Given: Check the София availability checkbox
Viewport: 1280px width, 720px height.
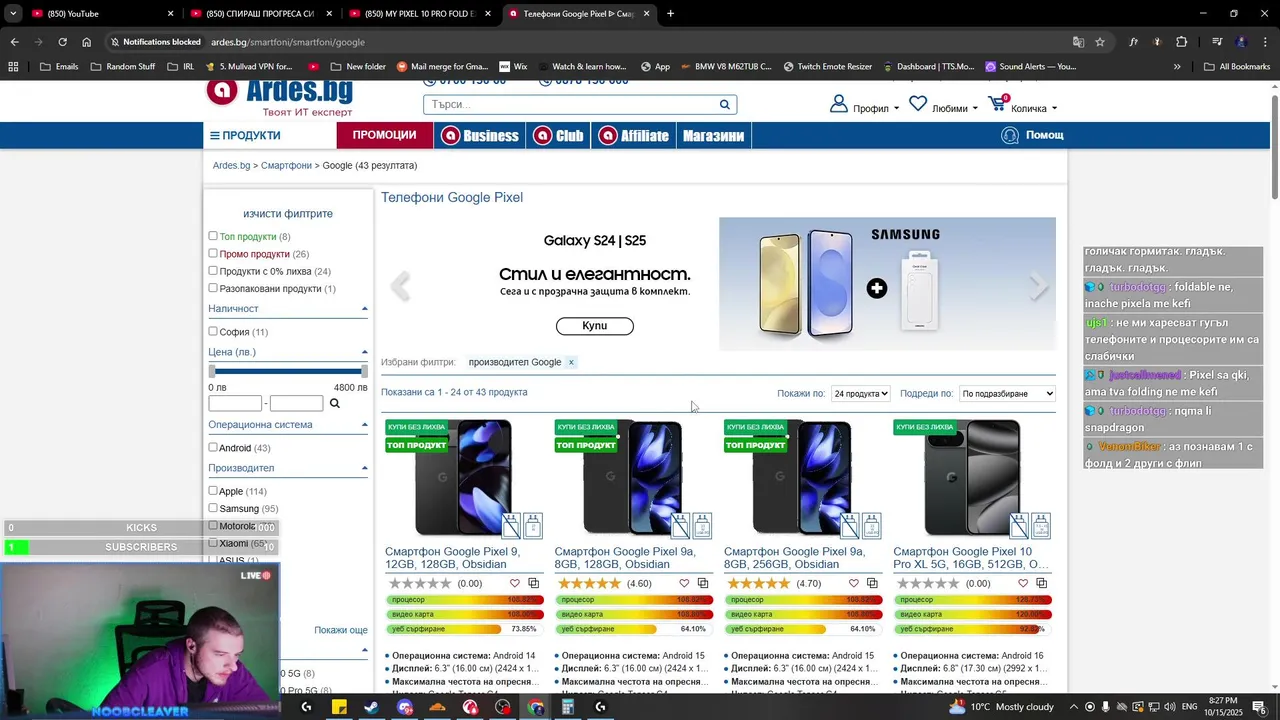Looking at the screenshot, I should point(213,331).
